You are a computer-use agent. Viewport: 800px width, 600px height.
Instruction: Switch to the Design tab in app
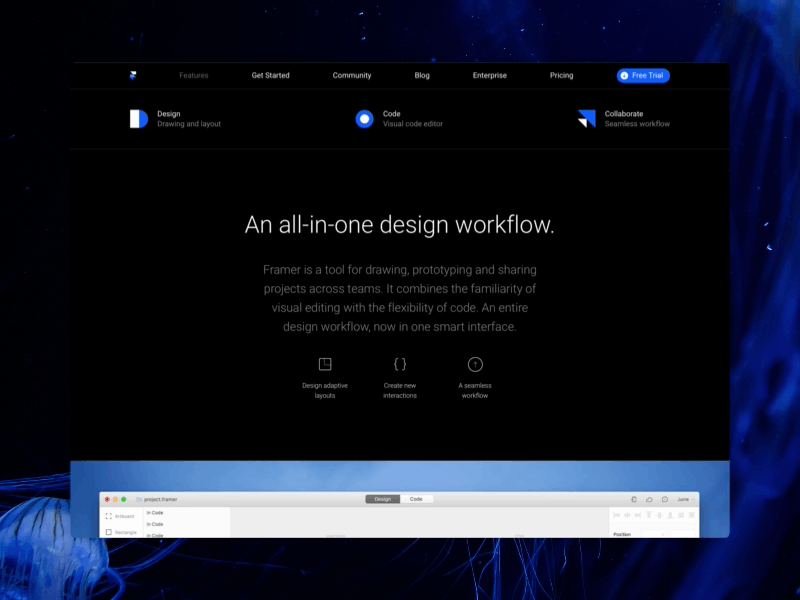(x=382, y=499)
